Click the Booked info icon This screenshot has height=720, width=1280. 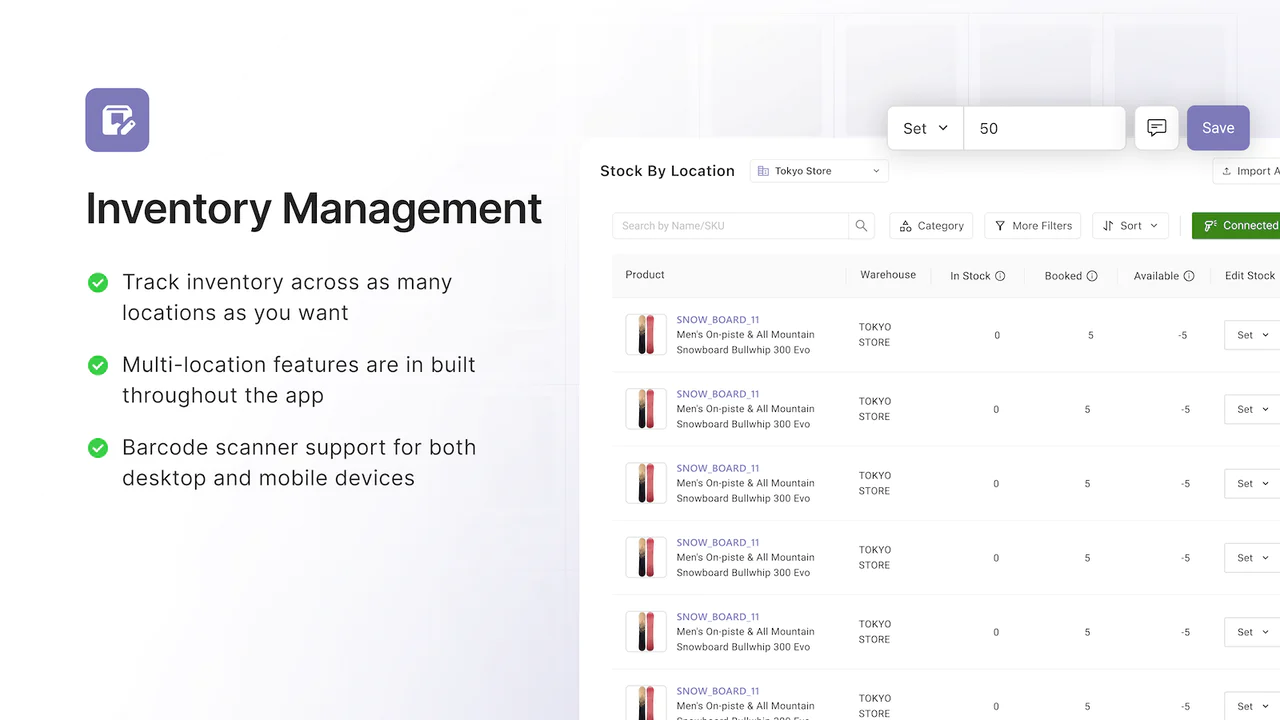click(1092, 276)
